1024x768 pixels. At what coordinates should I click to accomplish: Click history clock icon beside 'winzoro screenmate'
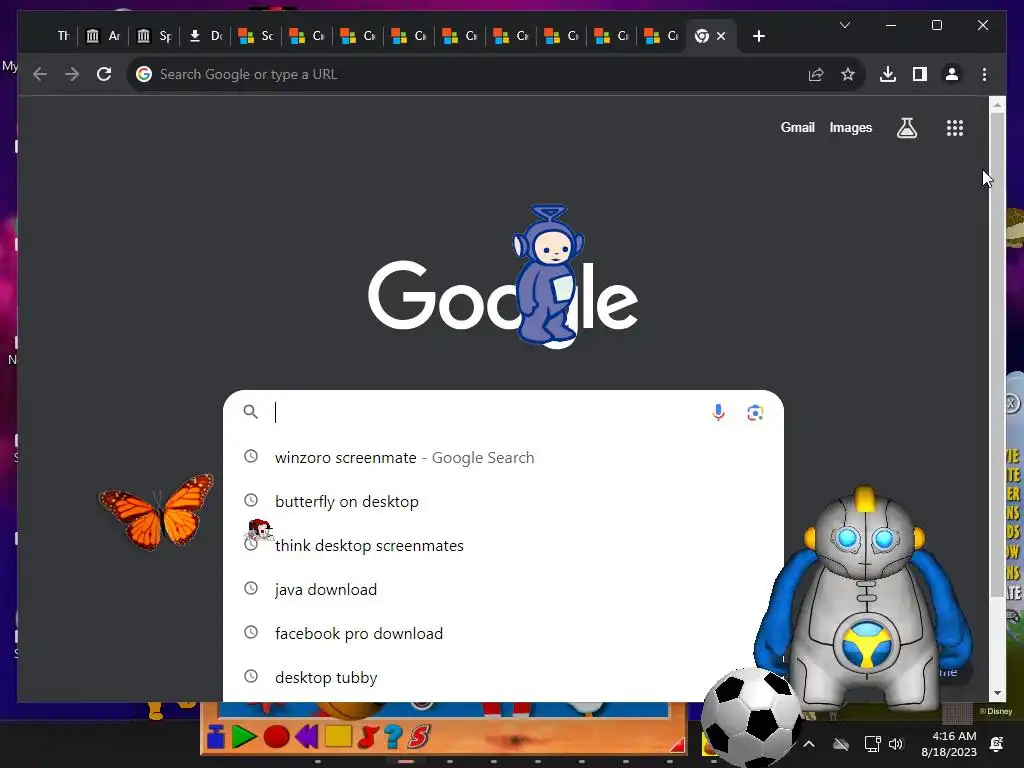pyautogui.click(x=251, y=456)
